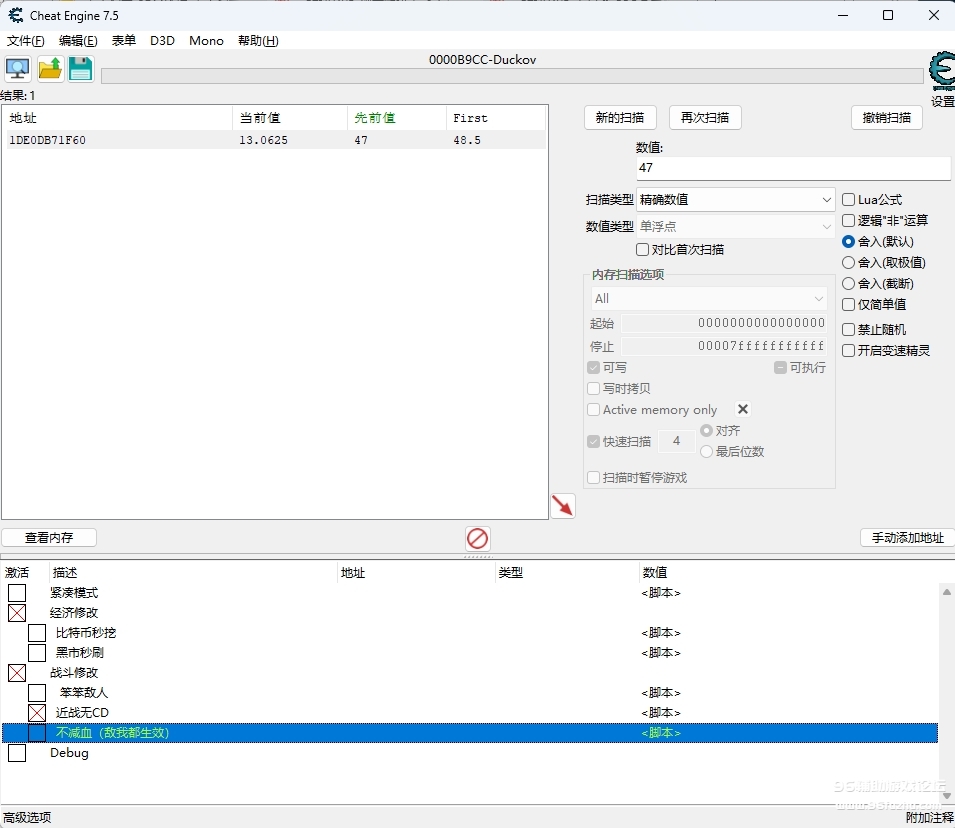This screenshot has width=955, height=828.
Task: Select the result address 1DE0DB71F60
Action: [x=48, y=140]
